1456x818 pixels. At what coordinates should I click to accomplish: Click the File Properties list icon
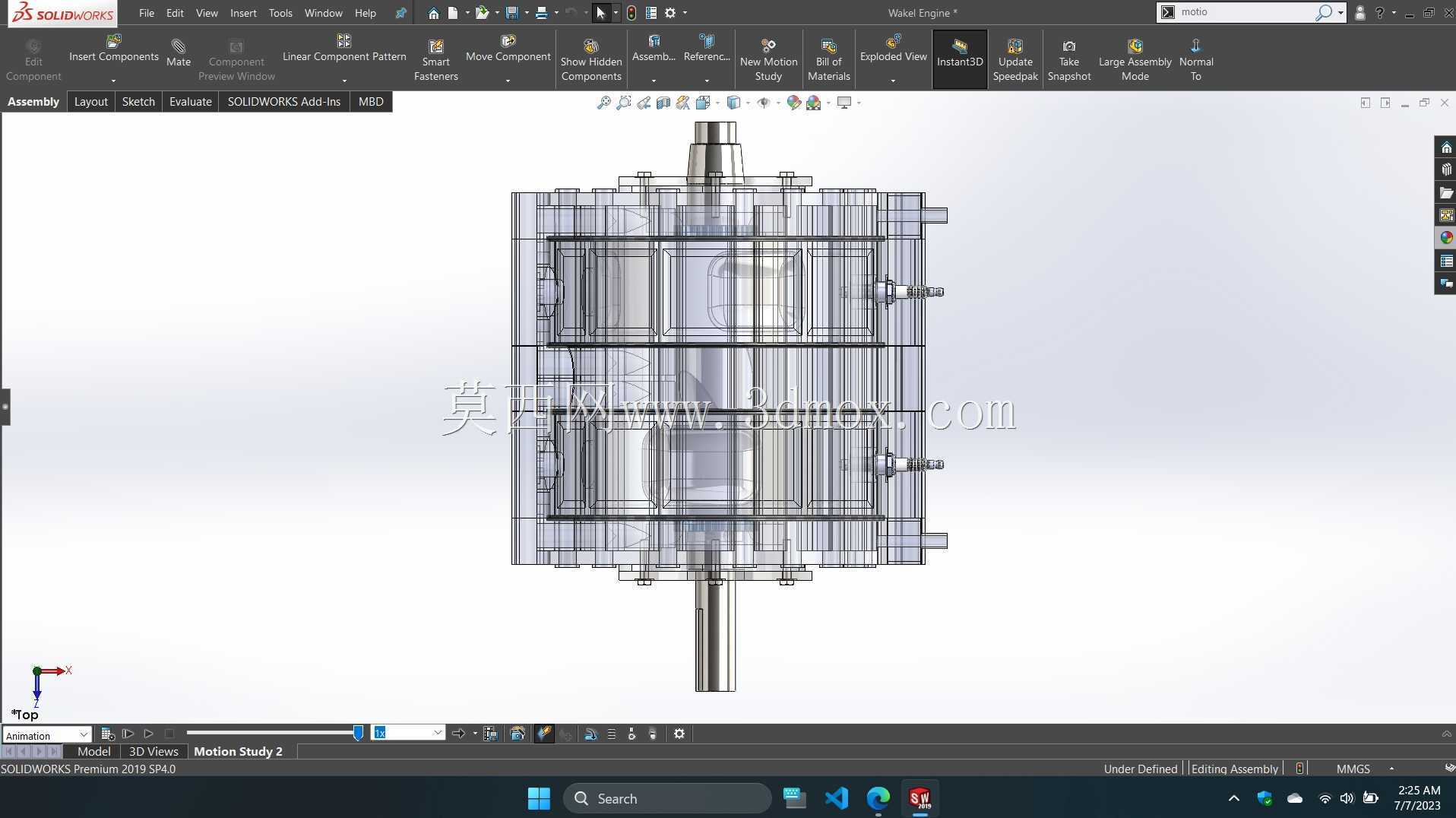point(651,13)
